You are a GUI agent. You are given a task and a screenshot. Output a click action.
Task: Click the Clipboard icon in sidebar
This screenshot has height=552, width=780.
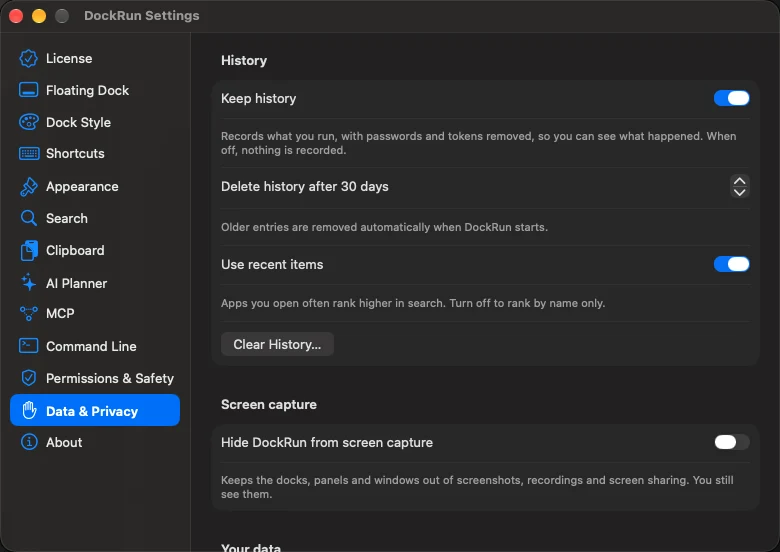29,251
